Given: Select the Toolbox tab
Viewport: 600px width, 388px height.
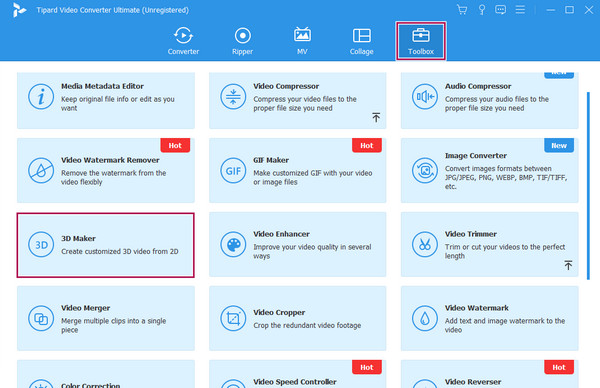Looking at the screenshot, I should click(421, 41).
